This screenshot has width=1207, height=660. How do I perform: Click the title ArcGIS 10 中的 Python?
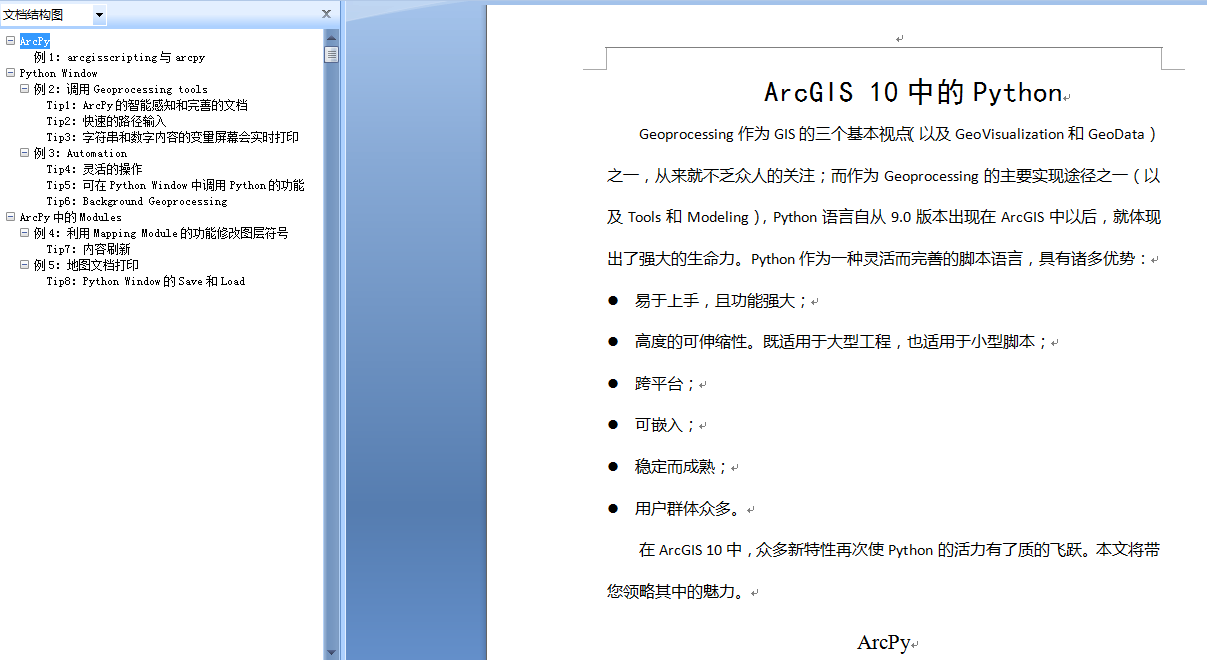[x=913, y=92]
